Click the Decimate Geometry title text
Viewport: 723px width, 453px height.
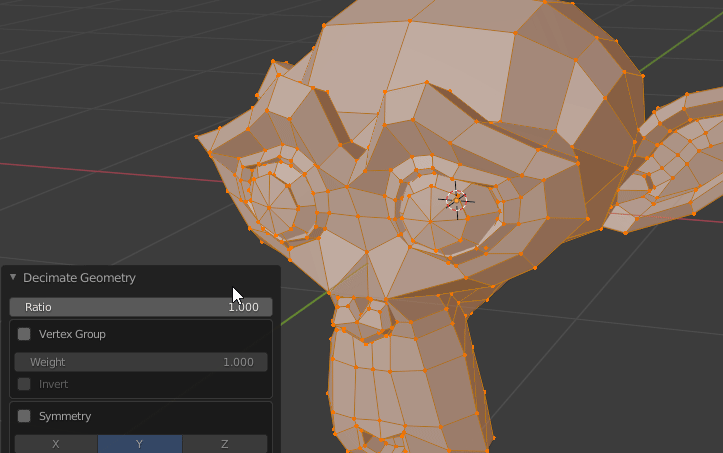click(79, 278)
